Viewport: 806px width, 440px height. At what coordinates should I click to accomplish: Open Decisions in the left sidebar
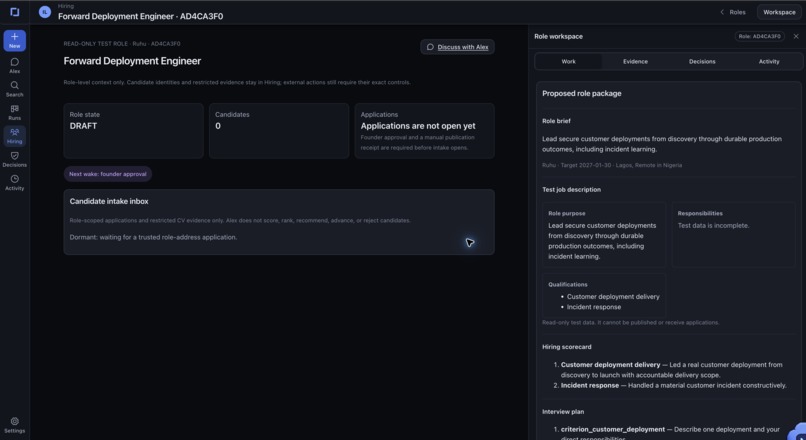pos(14,159)
